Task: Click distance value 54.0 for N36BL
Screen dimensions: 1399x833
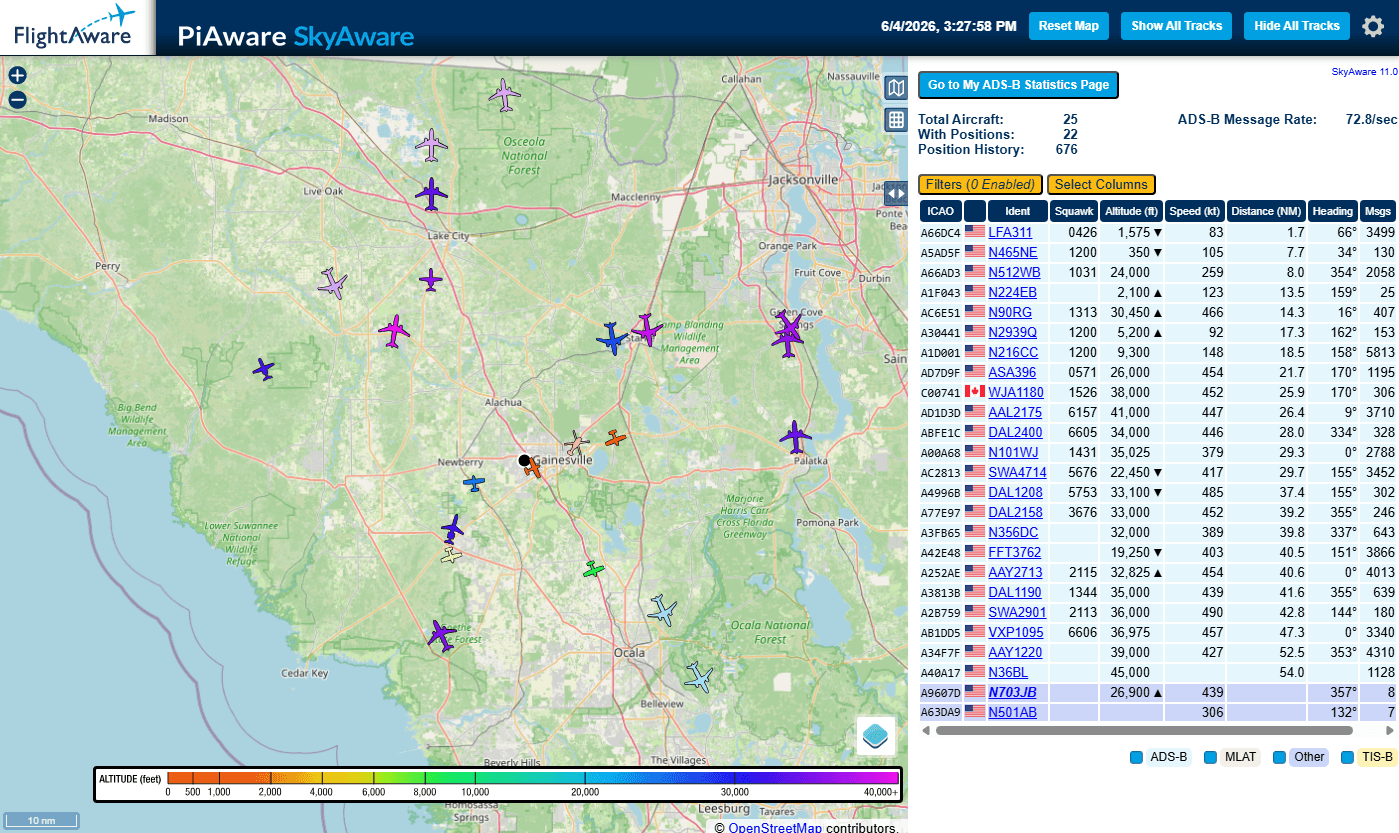Action: 1292,672
